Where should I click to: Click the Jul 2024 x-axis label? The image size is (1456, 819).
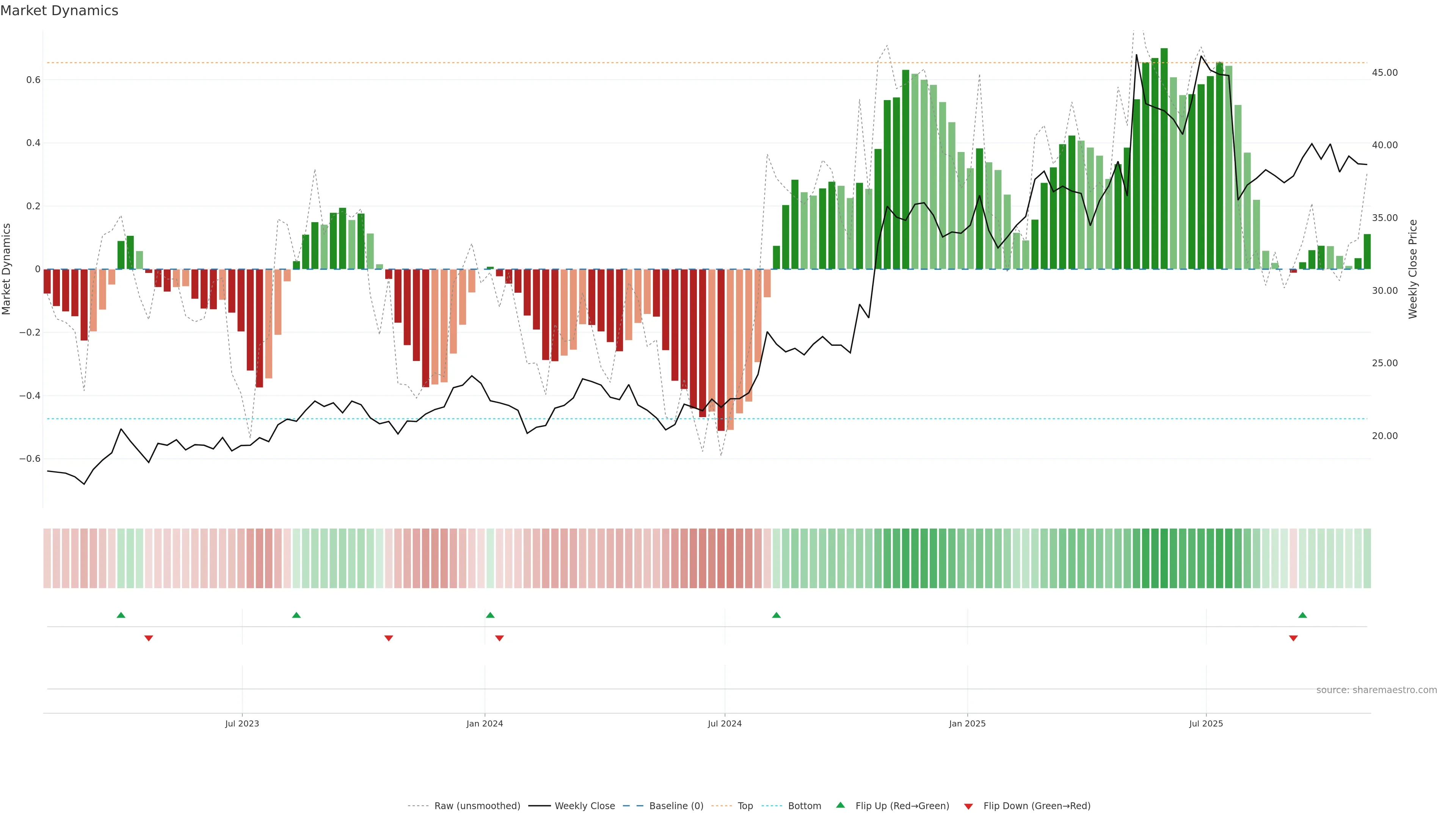click(x=725, y=723)
